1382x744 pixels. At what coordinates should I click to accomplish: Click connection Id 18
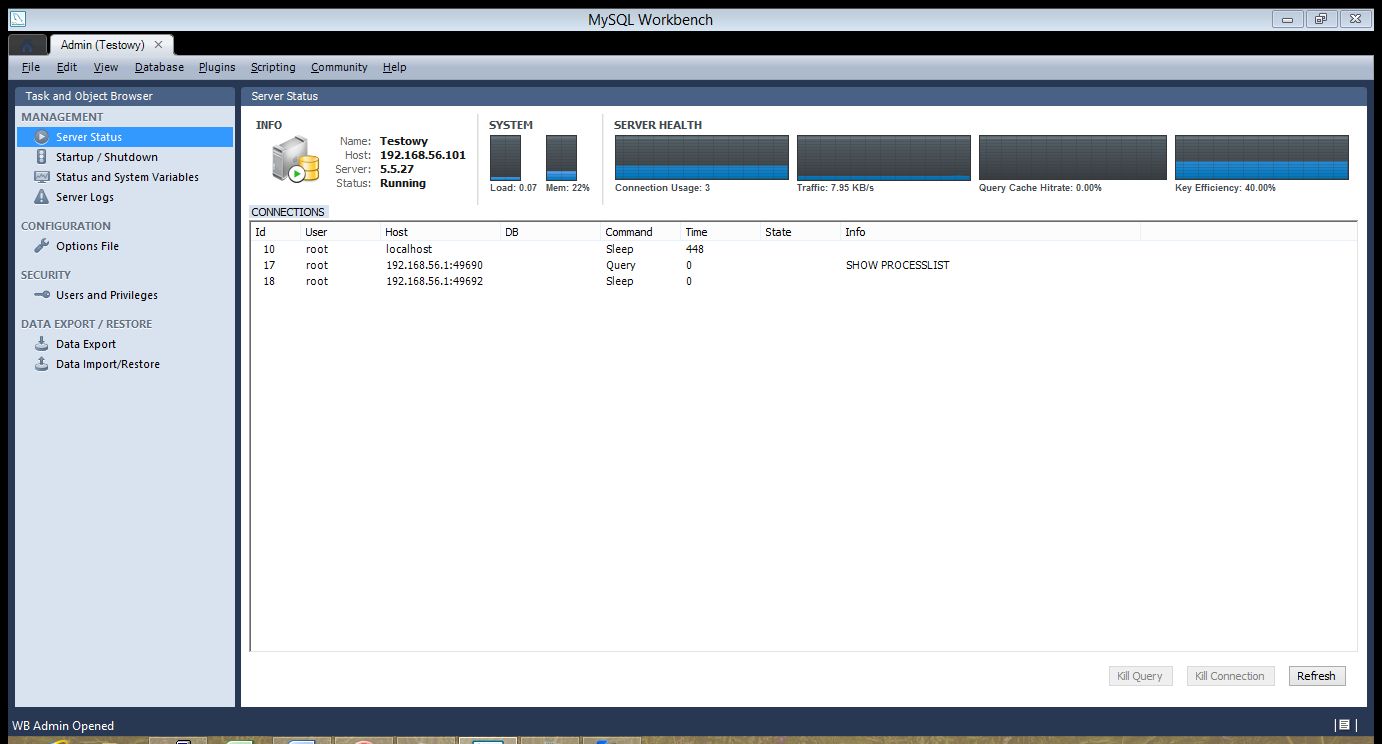[269, 281]
